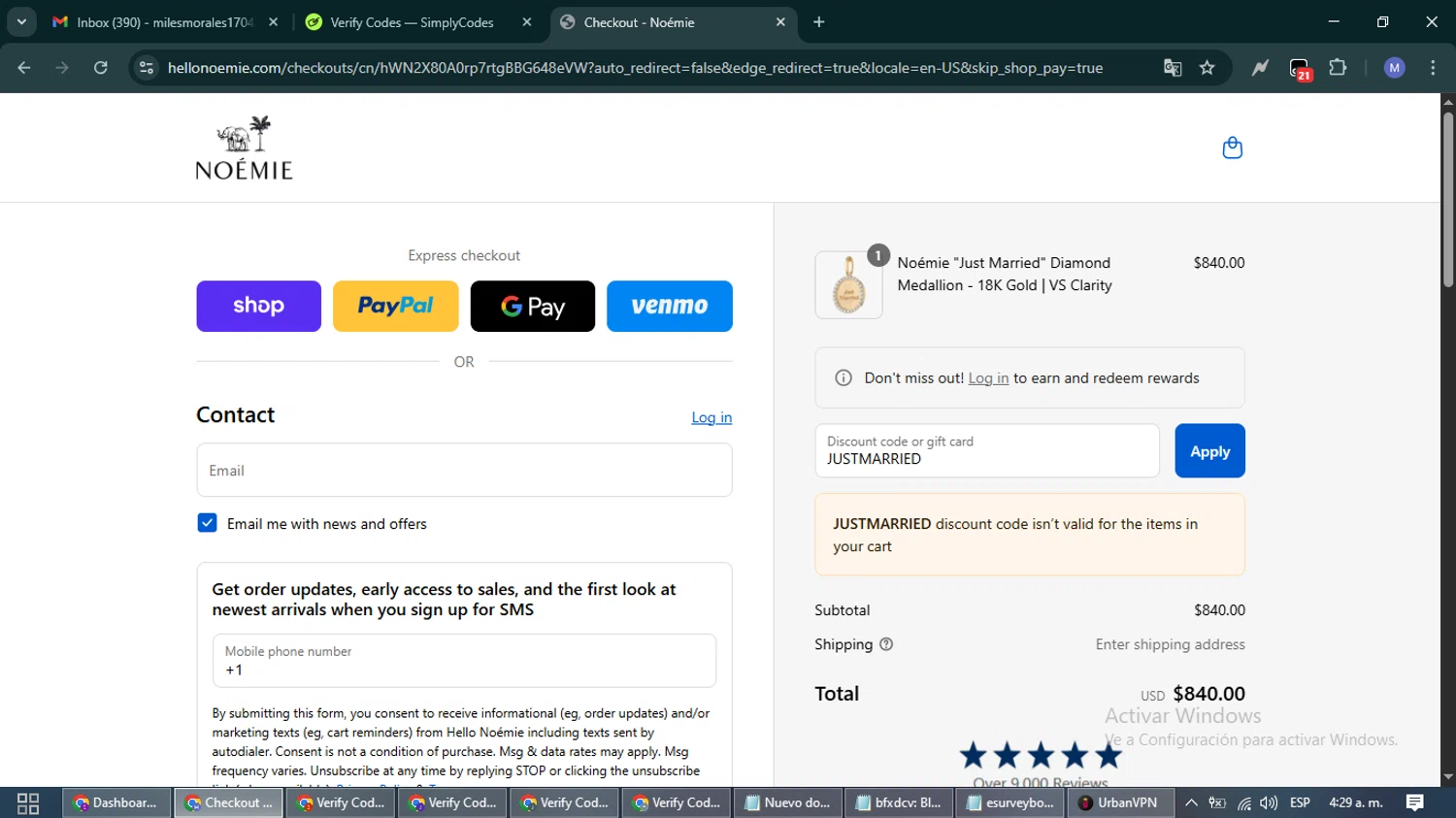
Task: Pay with Shop Pay button
Action: (x=258, y=306)
